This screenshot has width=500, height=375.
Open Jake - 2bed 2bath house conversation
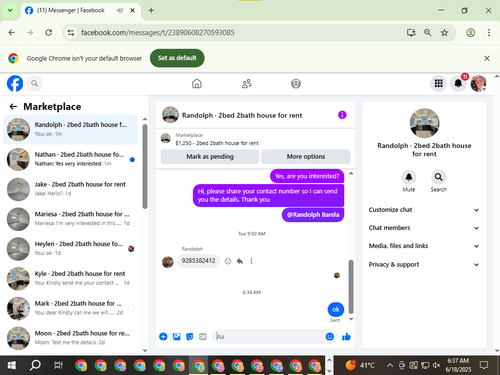click(x=71, y=189)
